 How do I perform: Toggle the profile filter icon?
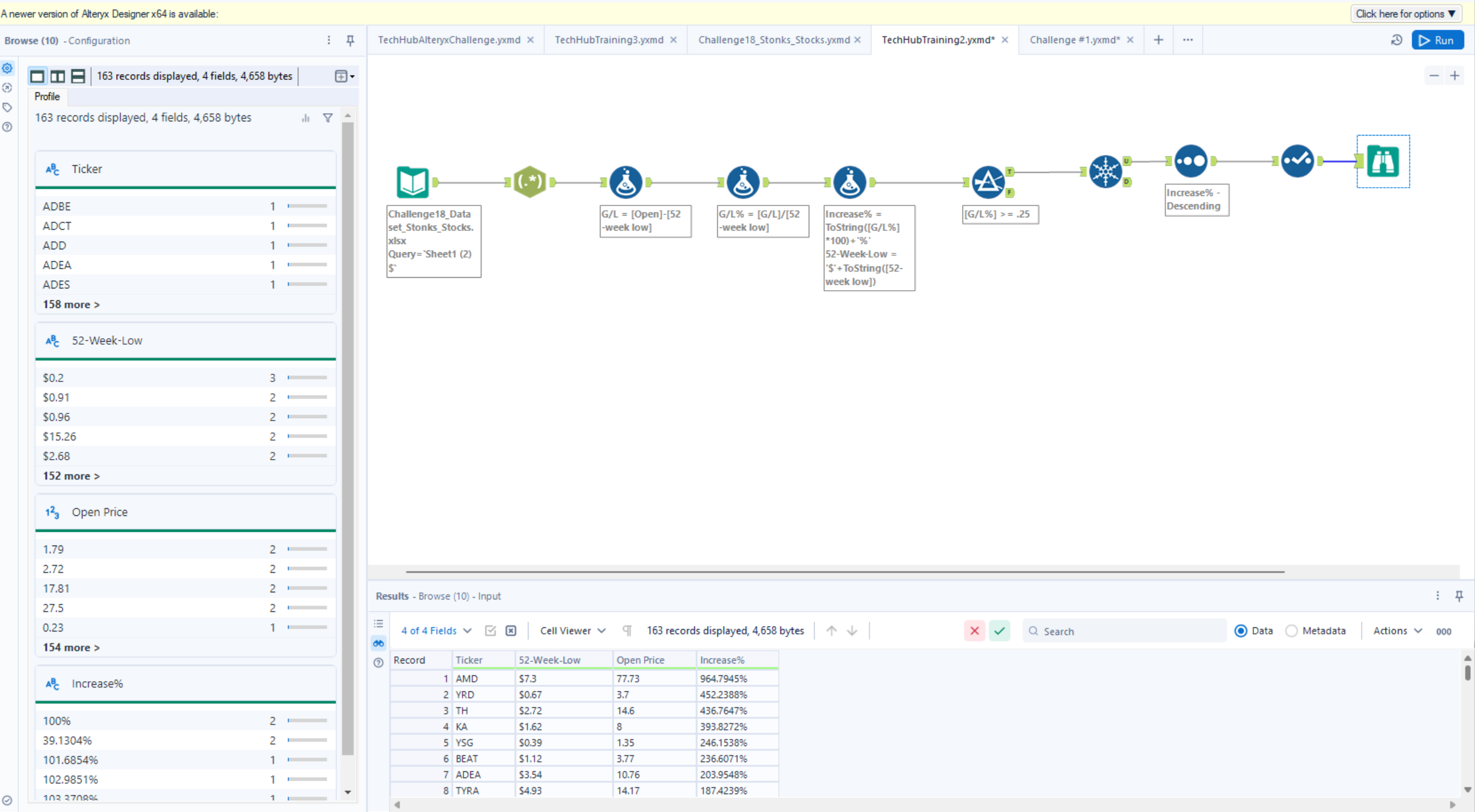tap(328, 118)
